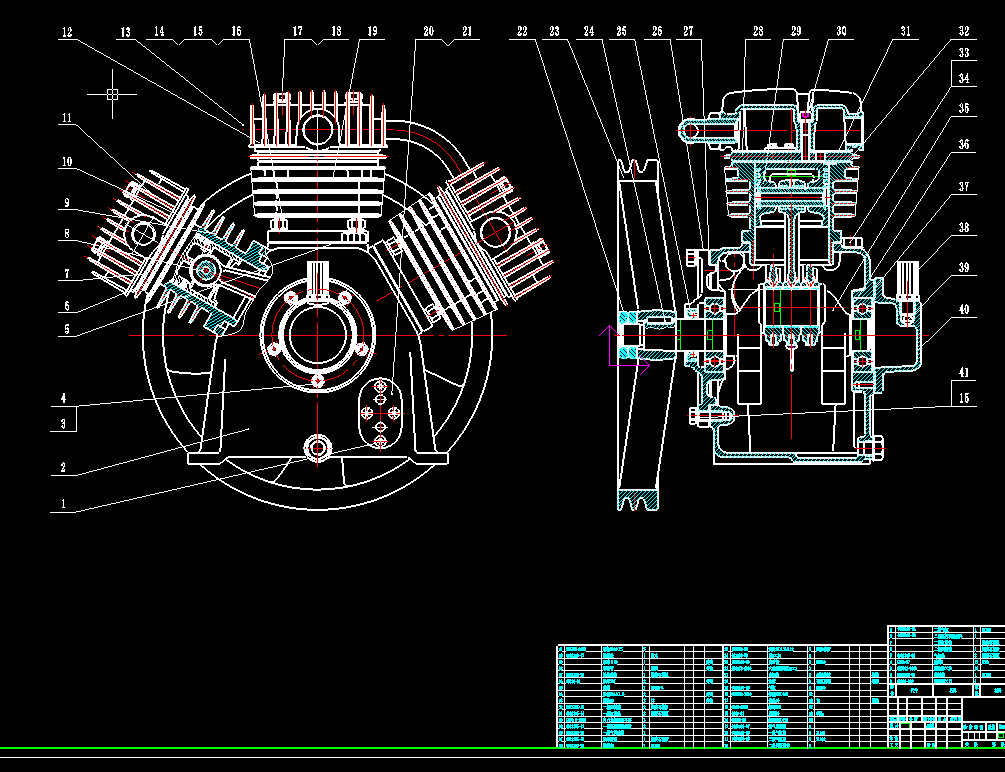
Task: Pick callout number 24
Action: pyautogui.click(x=589, y=31)
